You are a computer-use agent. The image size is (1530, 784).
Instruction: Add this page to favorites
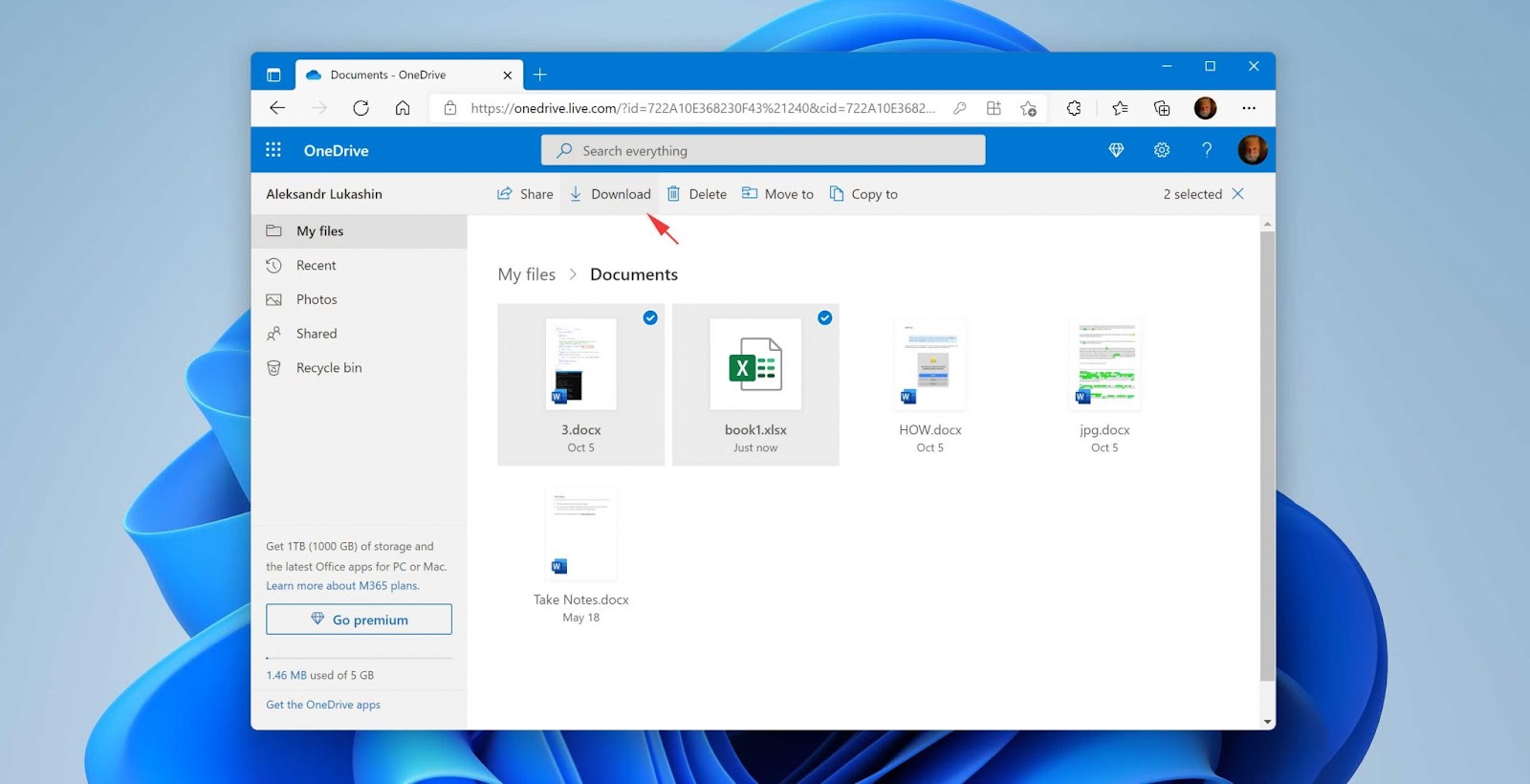(x=1029, y=108)
